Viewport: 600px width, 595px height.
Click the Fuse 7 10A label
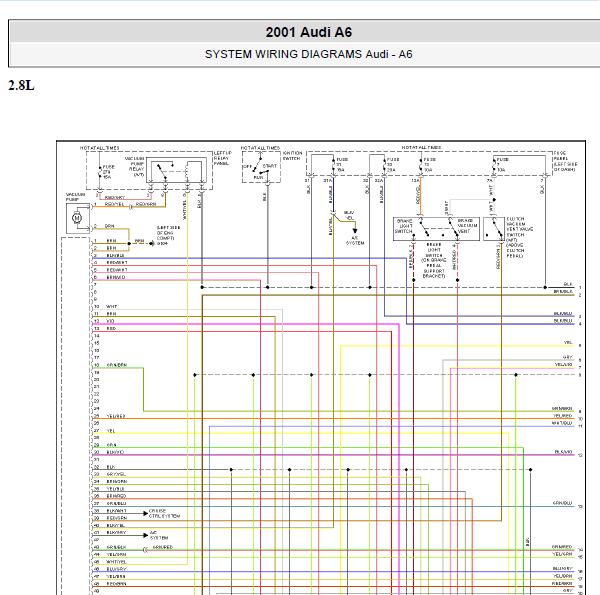pyautogui.click(x=502, y=165)
